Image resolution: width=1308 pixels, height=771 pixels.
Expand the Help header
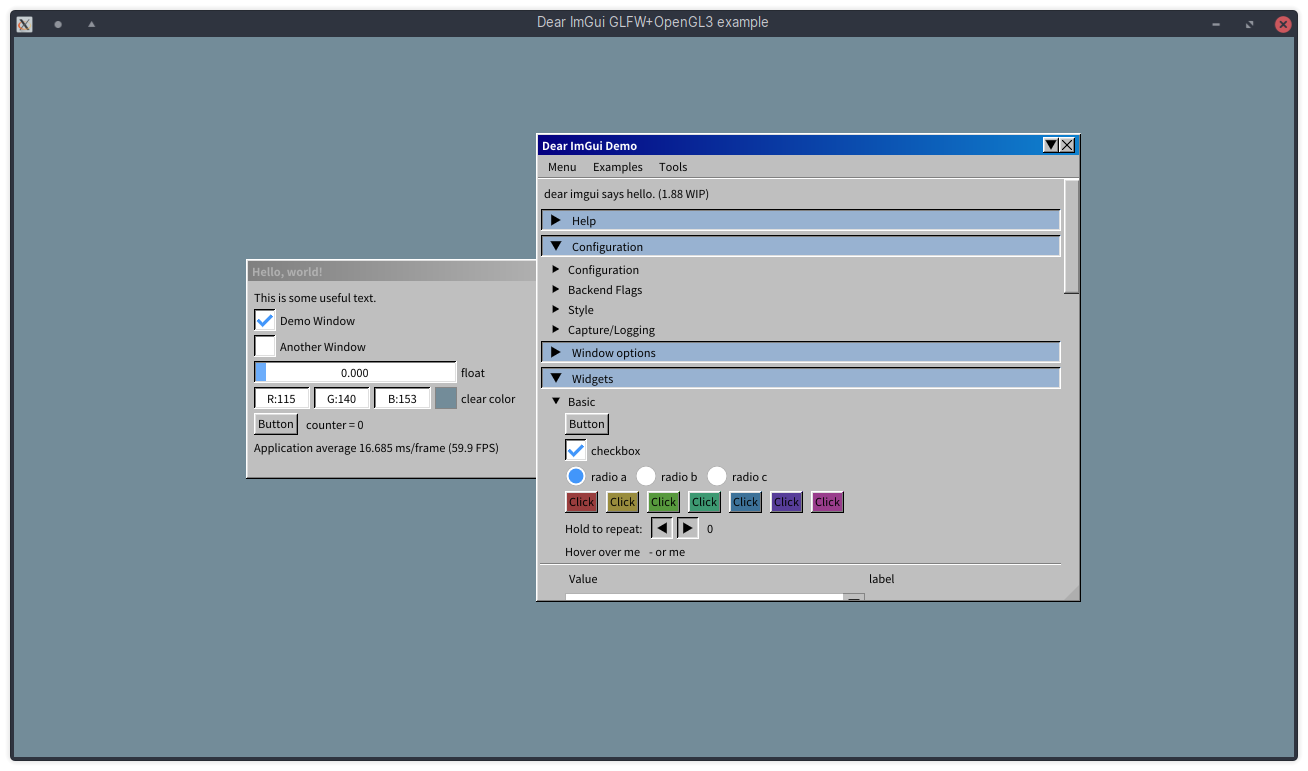tap(801, 220)
